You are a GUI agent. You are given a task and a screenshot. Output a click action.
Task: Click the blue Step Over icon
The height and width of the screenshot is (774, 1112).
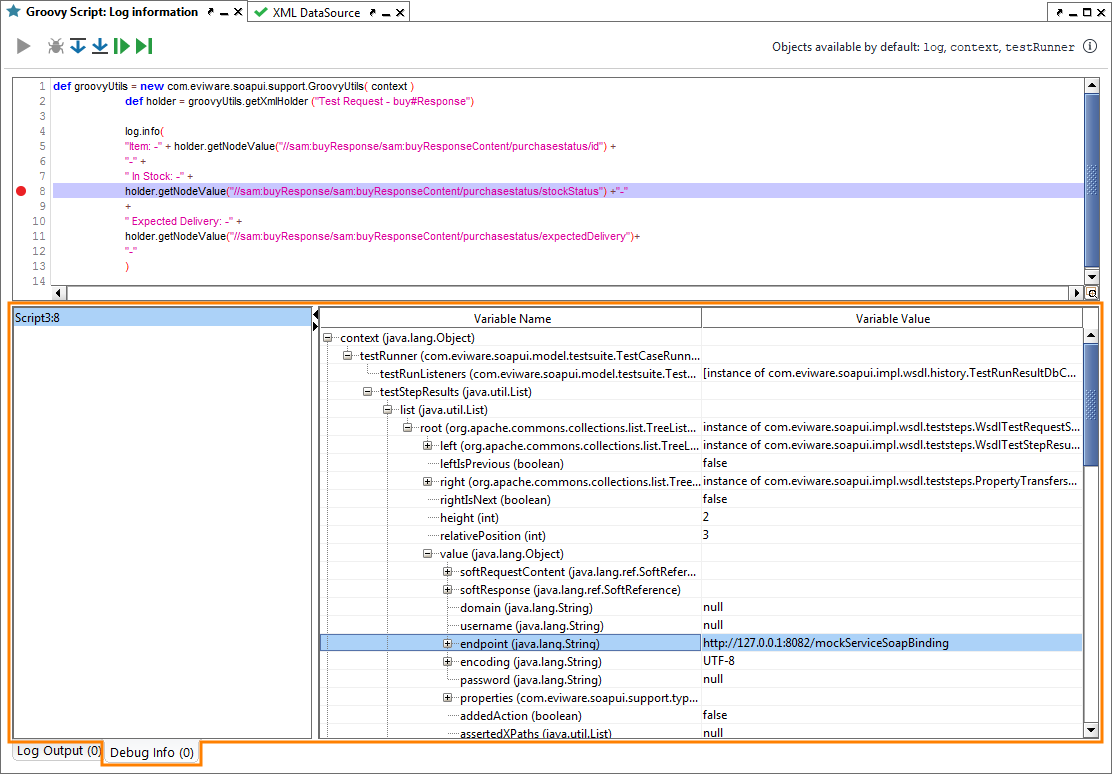click(78, 45)
